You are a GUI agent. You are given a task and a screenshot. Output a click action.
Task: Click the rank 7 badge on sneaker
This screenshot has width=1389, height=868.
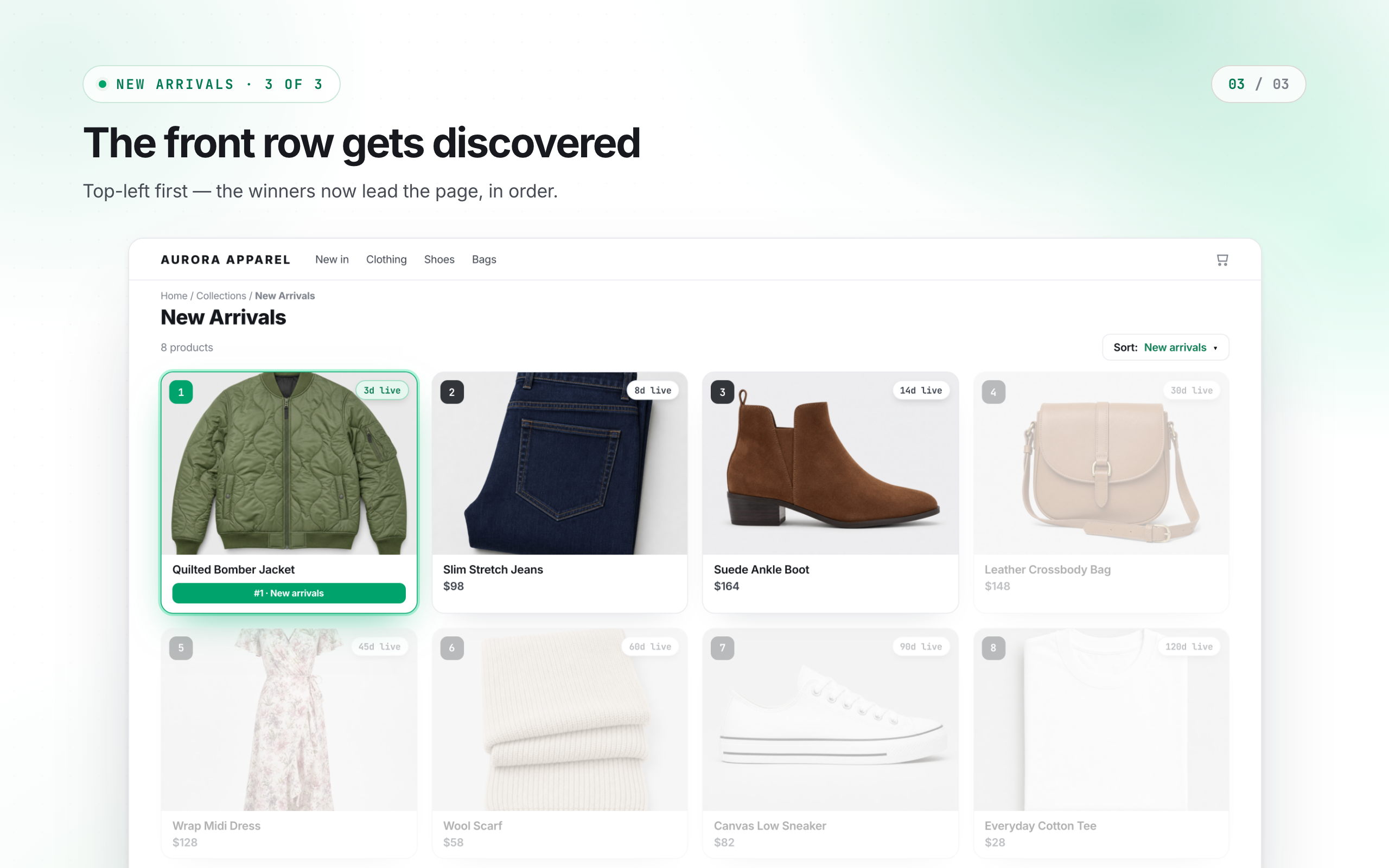tap(723, 648)
